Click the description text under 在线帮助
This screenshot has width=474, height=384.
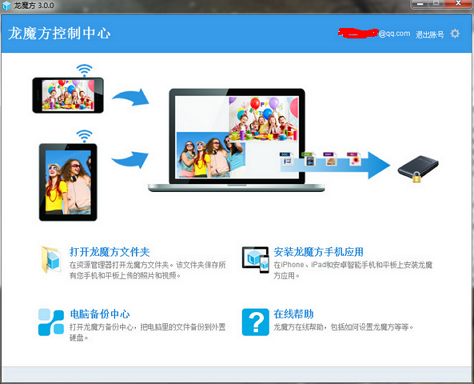343,327
